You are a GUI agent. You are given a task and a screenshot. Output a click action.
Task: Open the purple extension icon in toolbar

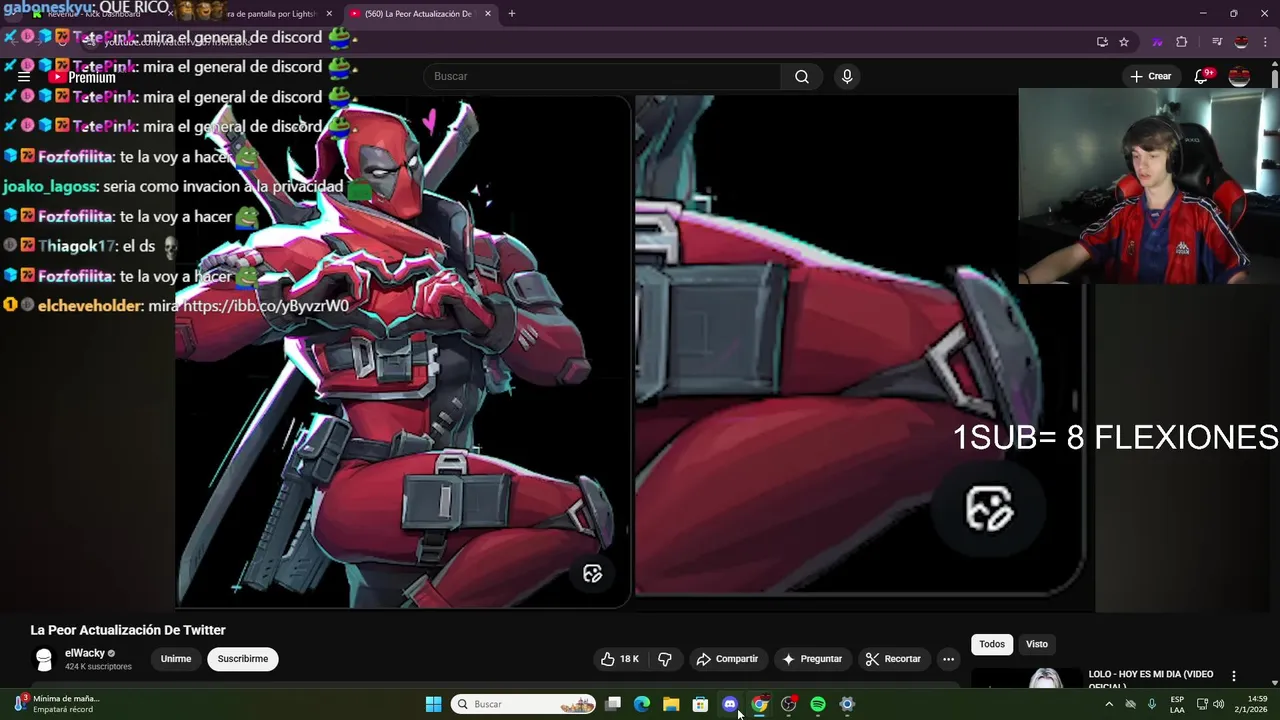[1157, 42]
